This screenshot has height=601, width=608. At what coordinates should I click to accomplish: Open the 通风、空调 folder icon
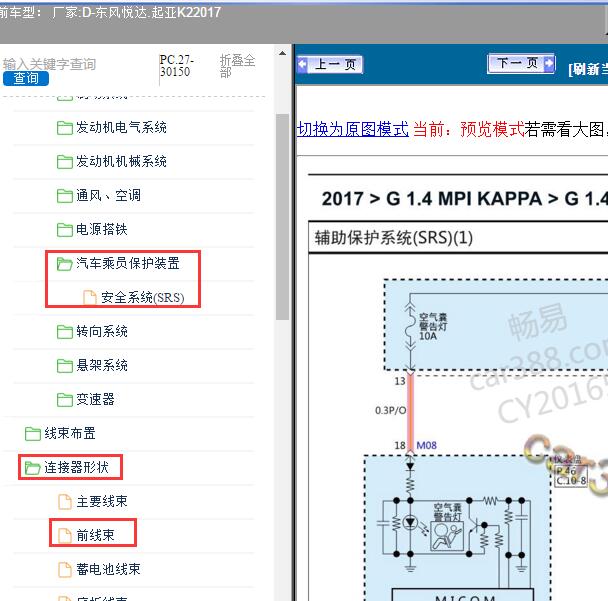coord(64,196)
